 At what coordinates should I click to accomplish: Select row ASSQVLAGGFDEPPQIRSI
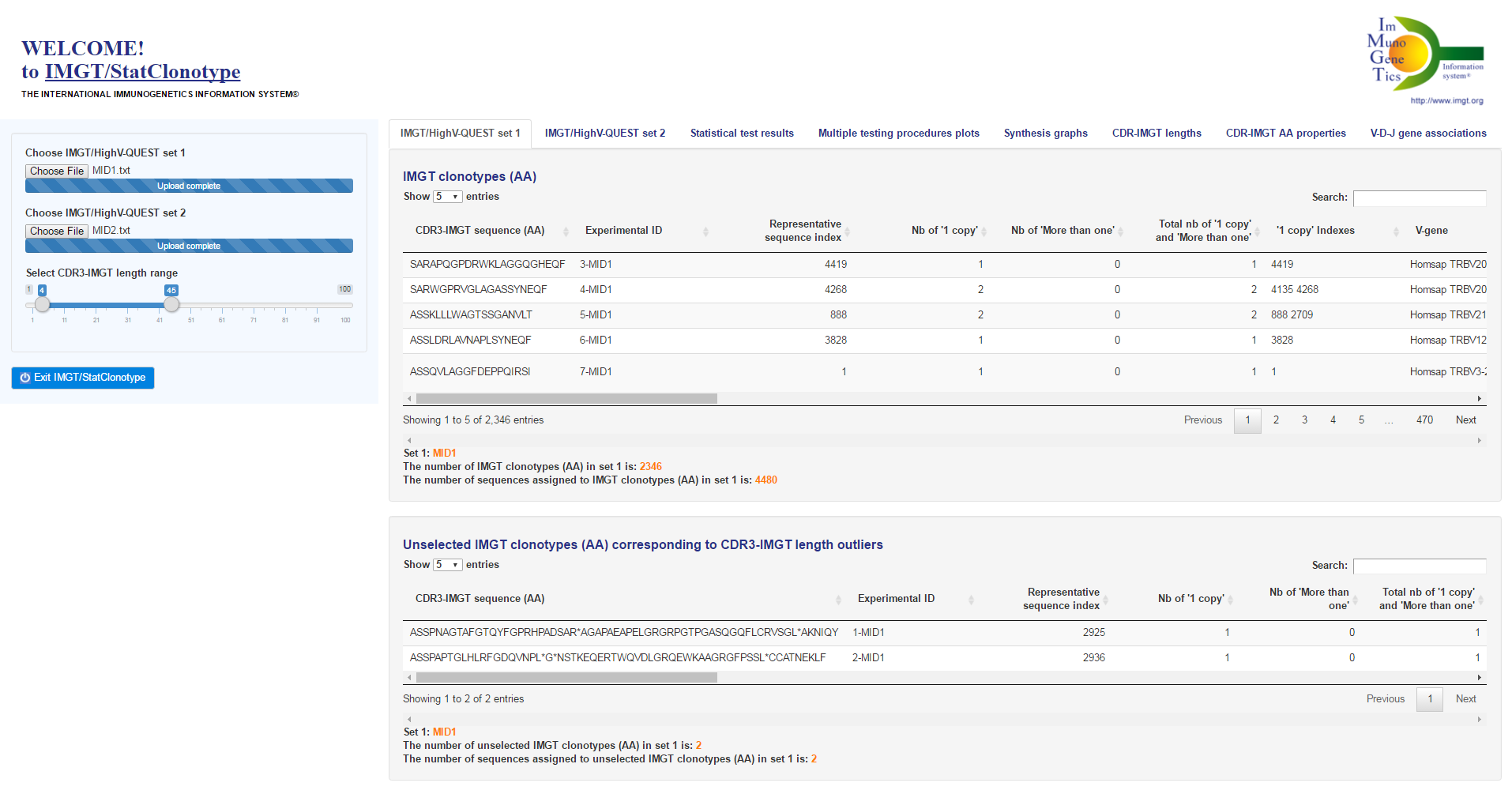945,372
